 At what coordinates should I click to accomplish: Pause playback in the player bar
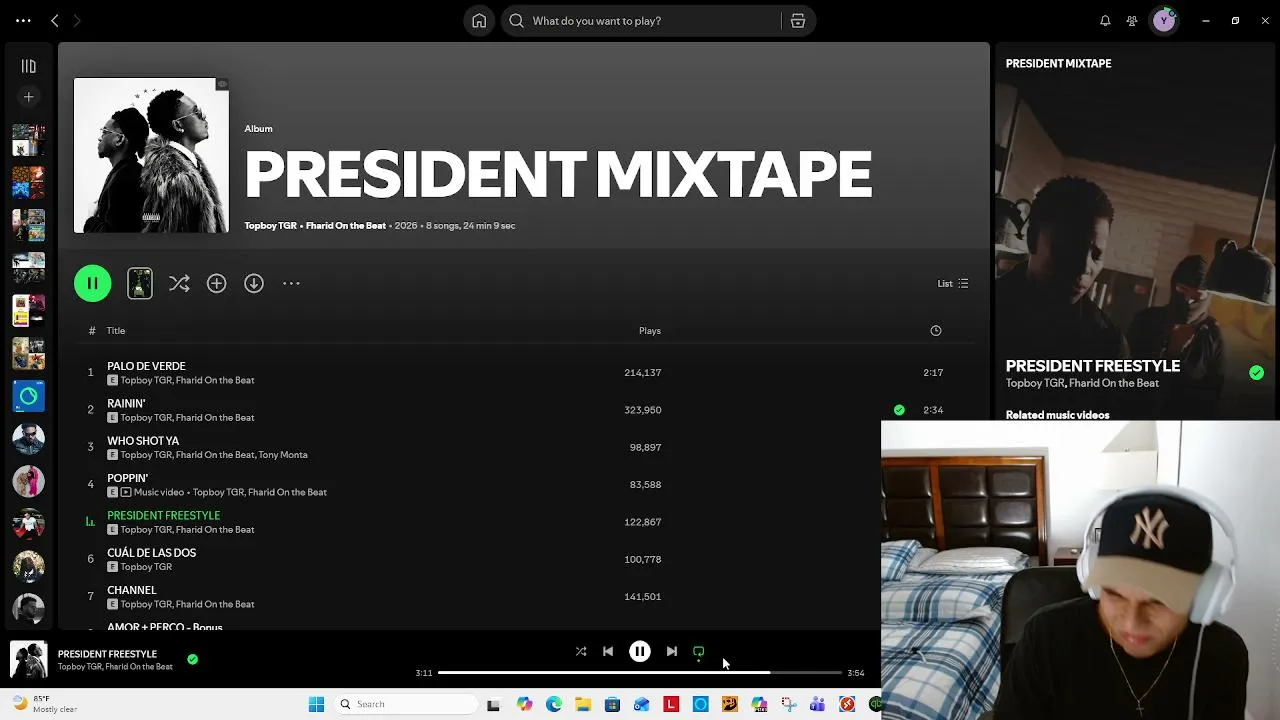[640, 652]
